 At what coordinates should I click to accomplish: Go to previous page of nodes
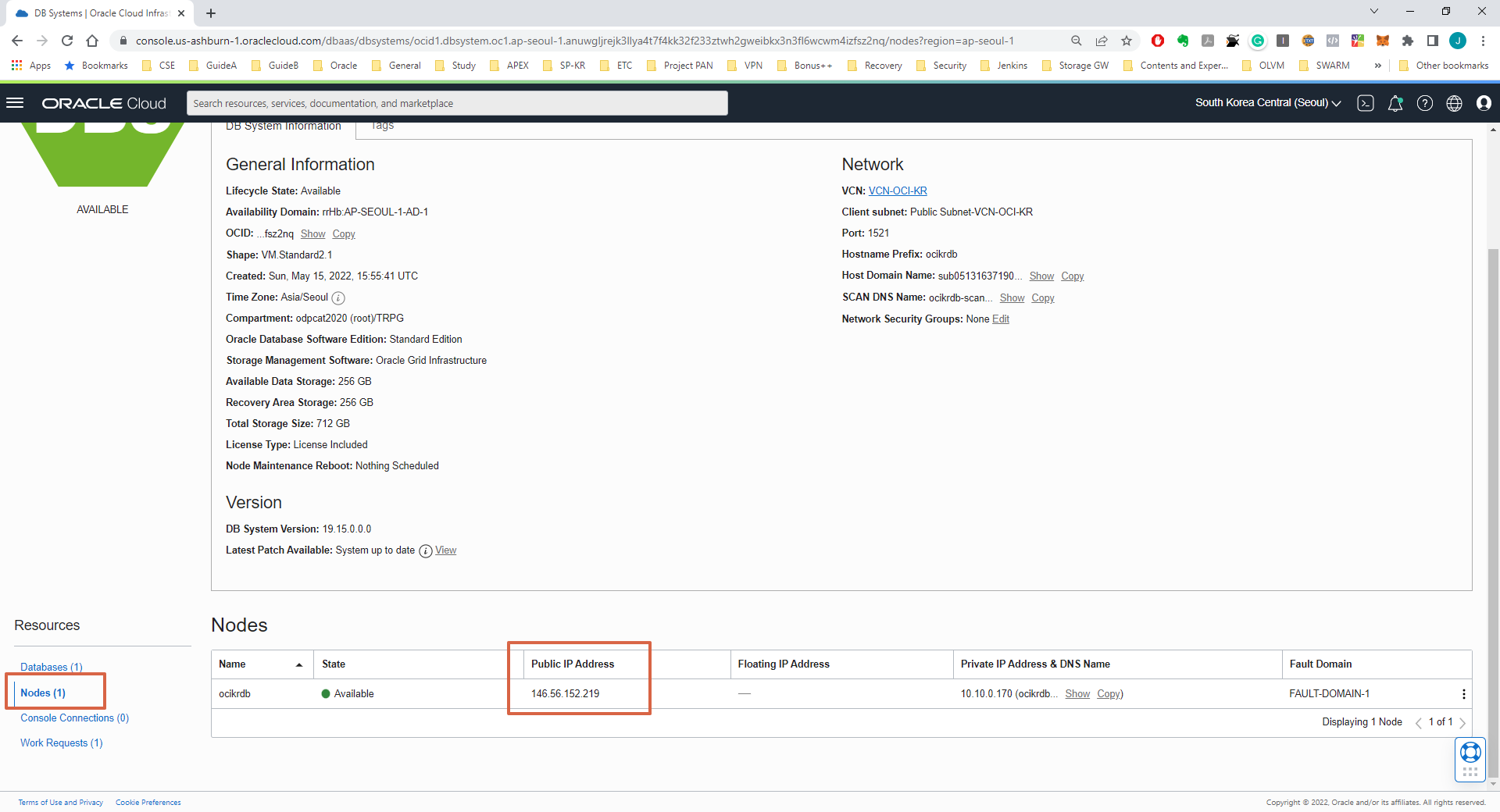click(x=1419, y=723)
